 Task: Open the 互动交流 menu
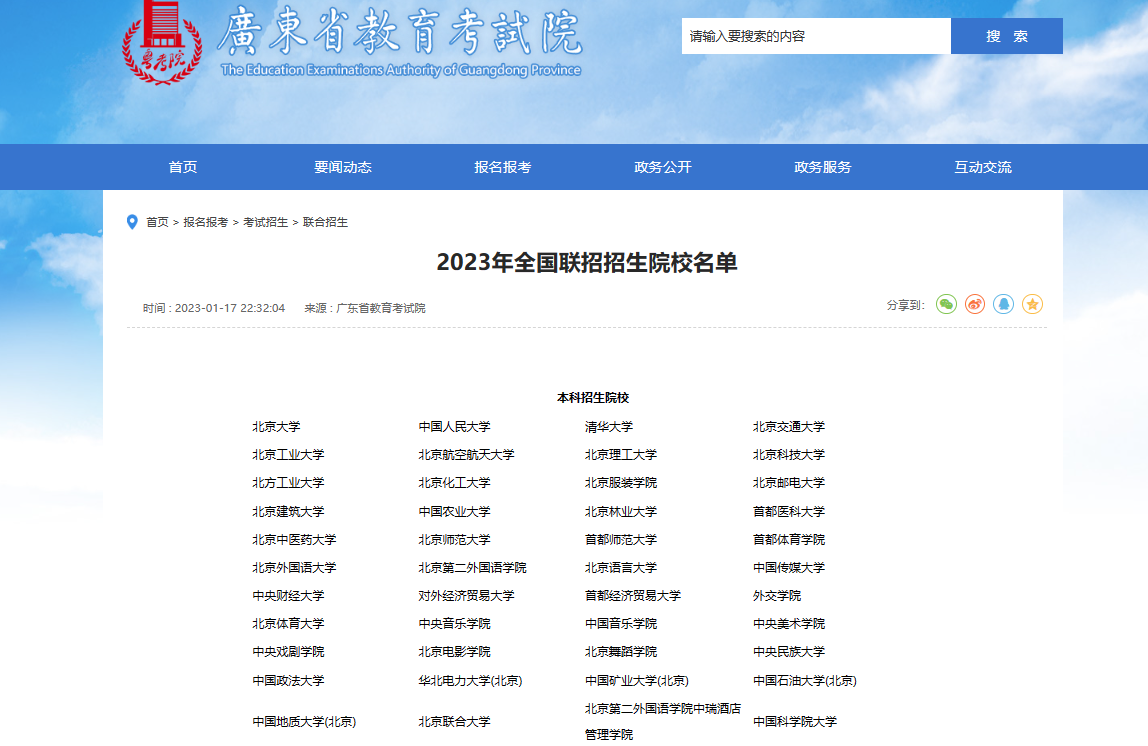pyautogui.click(x=983, y=167)
